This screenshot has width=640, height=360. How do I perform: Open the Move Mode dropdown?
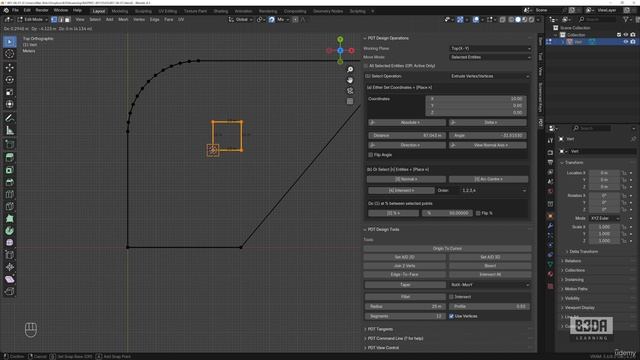[x=490, y=58]
